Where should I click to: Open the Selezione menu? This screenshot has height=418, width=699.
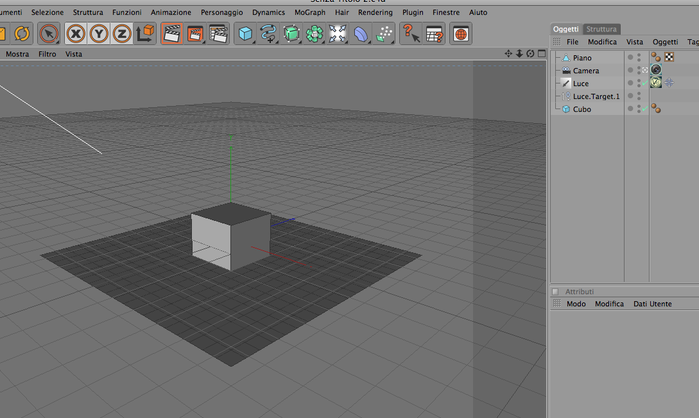click(47, 12)
